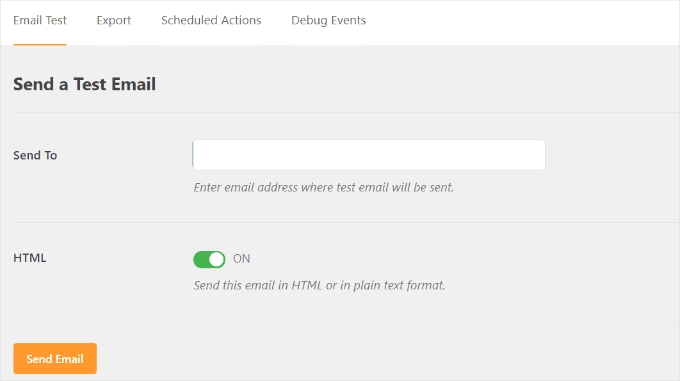
Task: Go to the Debug Events tab
Action: [328, 20]
